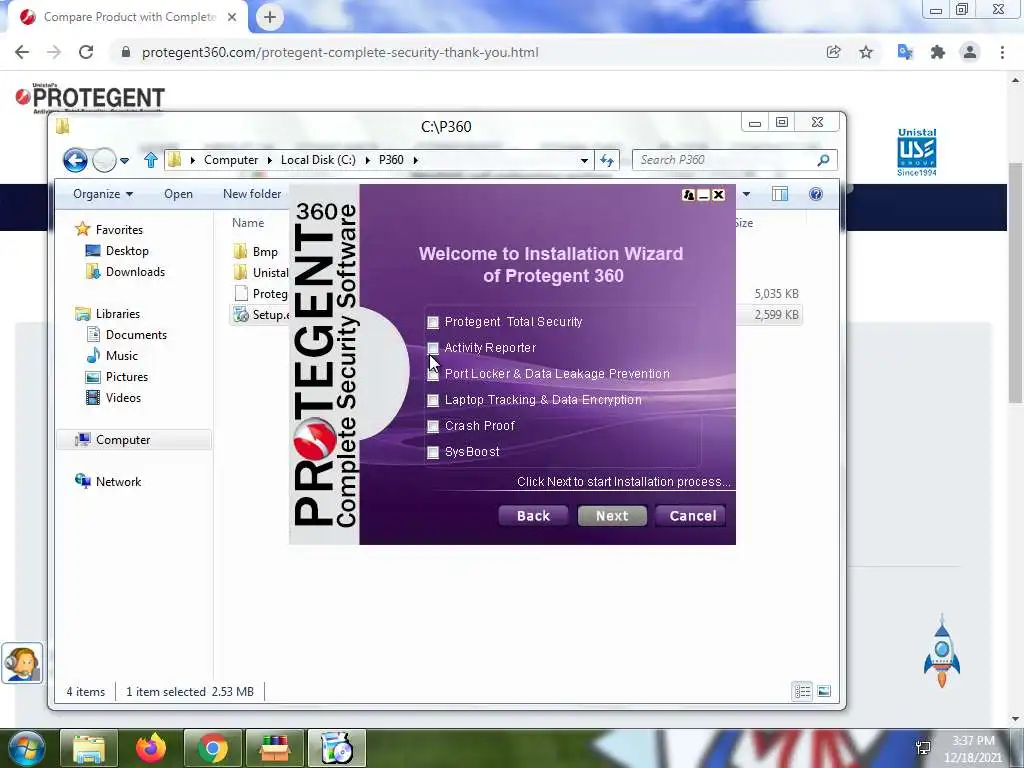Reload the Chrome page
Viewport: 1024px width, 768px height.
[x=86, y=52]
